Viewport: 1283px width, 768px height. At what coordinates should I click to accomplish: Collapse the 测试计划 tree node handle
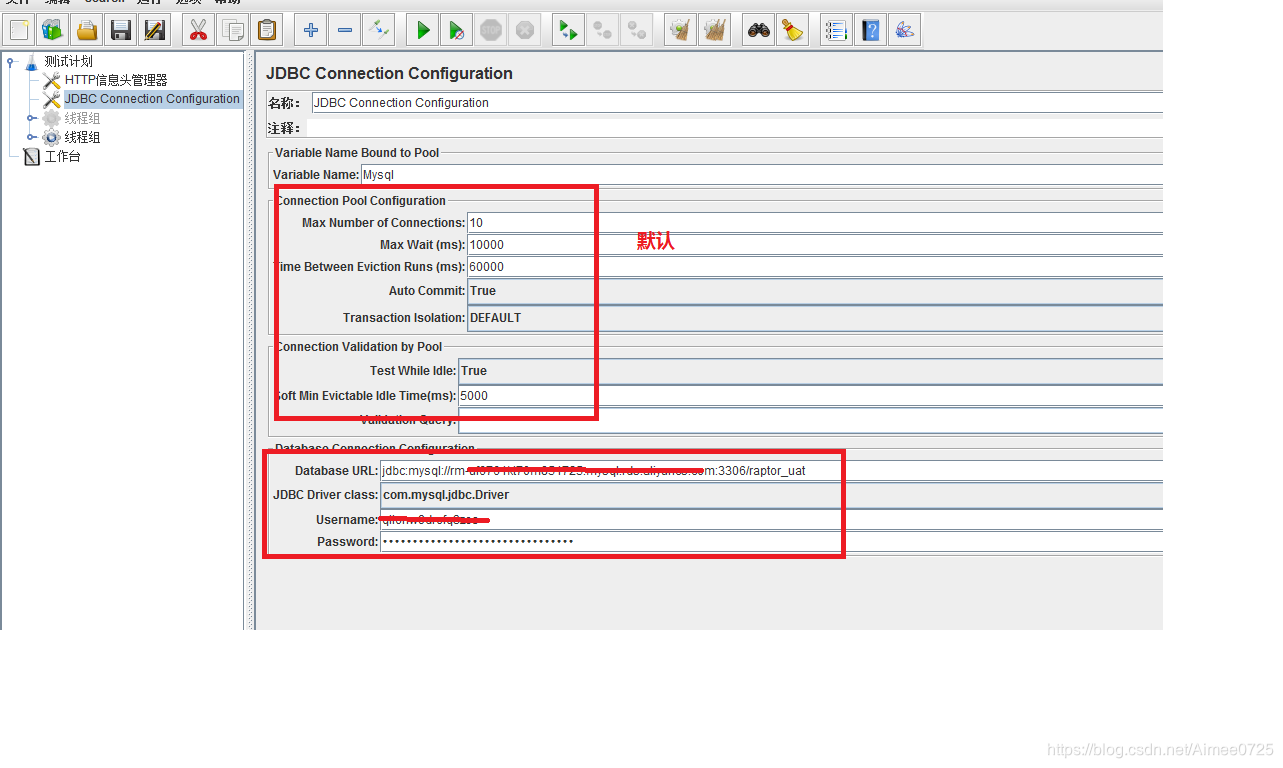pyautogui.click(x=11, y=61)
